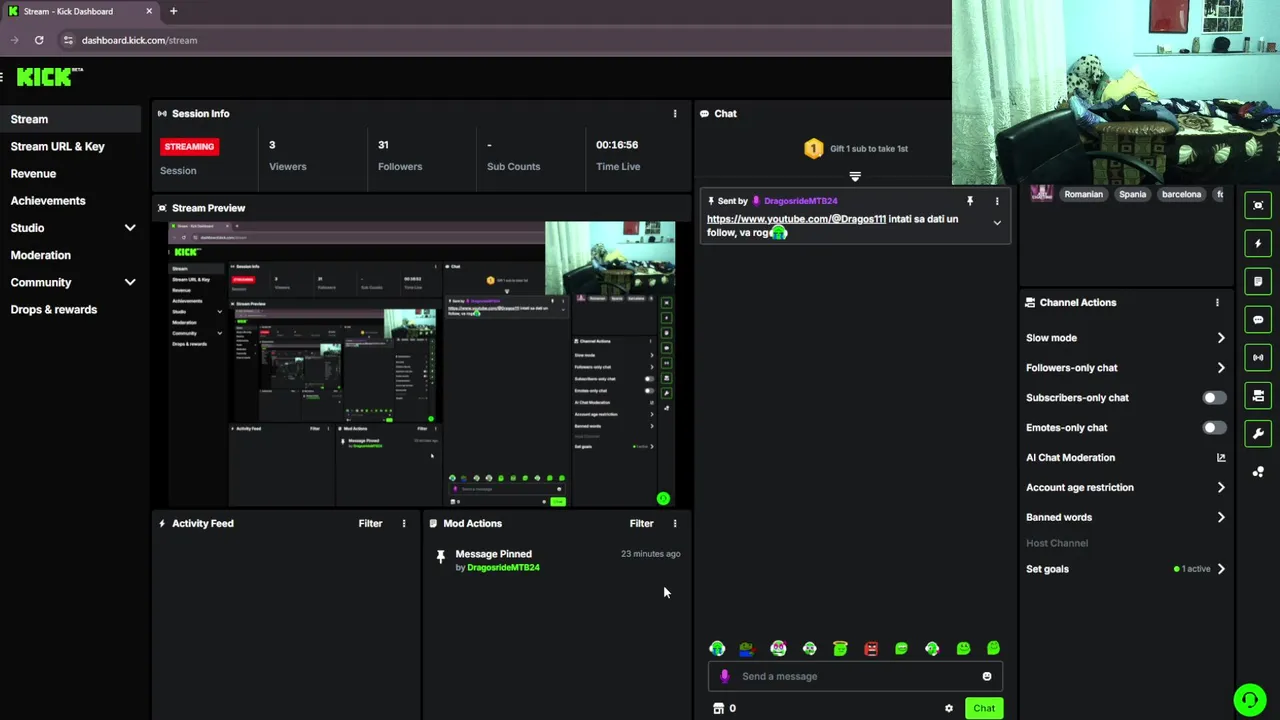Open Mod Actions Filter dropdown
This screenshot has height=720, width=1280.
(x=641, y=523)
